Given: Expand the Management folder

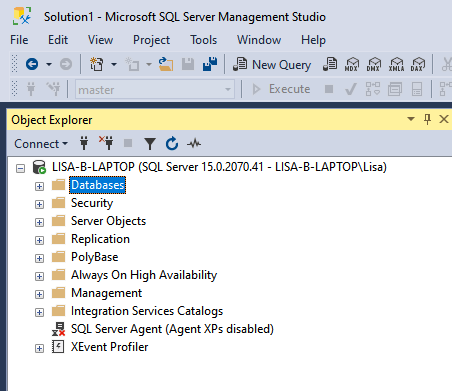Looking at the screenshot, I should (39, 294).
